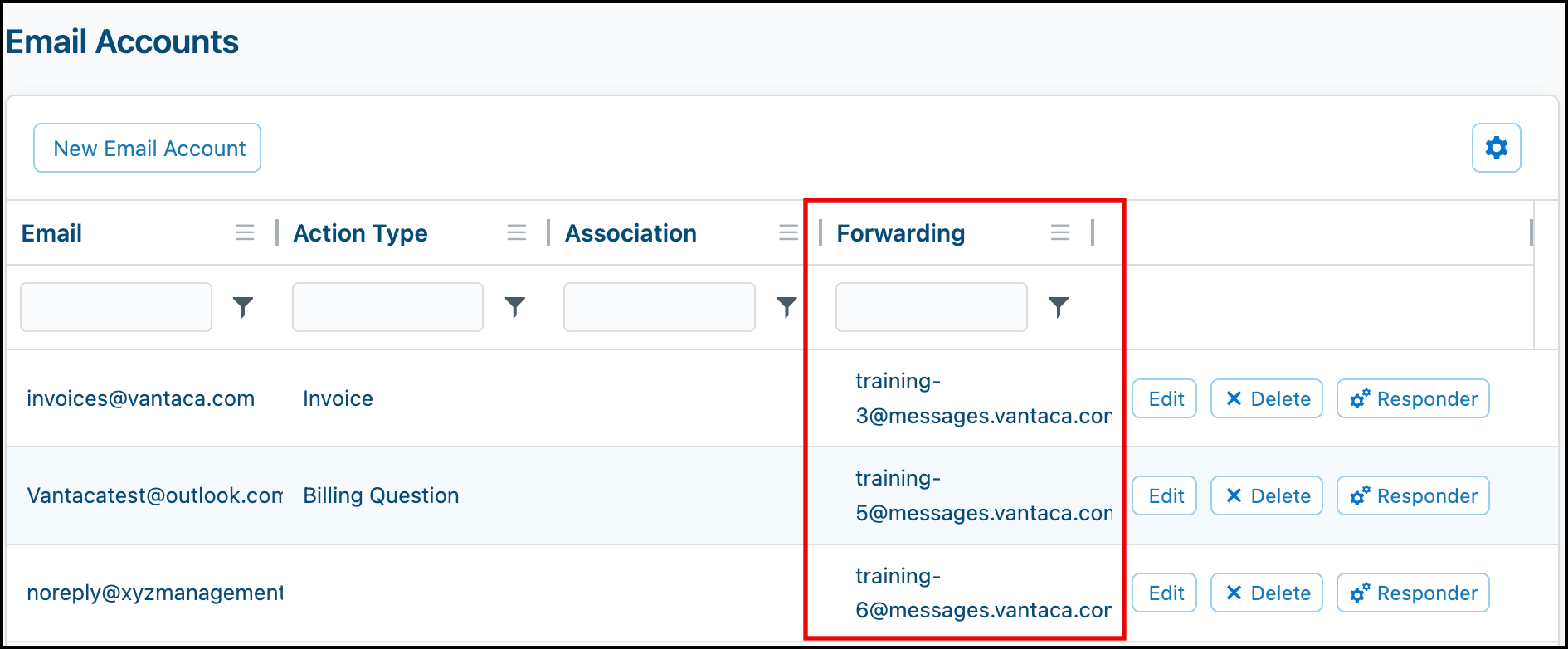Open the Email column hamburger menu
Image resolution: width=1568 pixels, height=649 pixels.
[245, 233]
